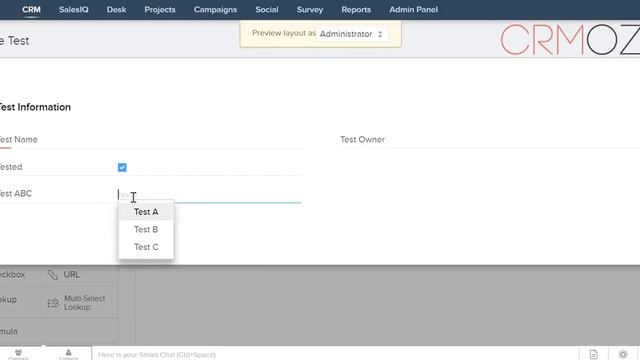
Task: Open Campaigns in top navigation
Action: 215,9
